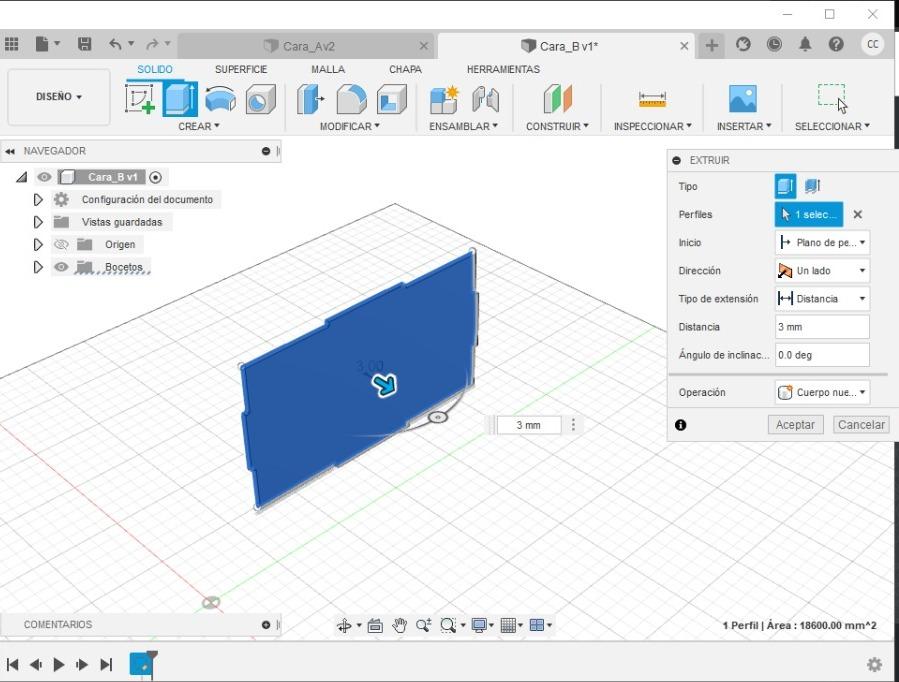
Task: Expand the Bocetos node
Action: [x=38, y=267]
